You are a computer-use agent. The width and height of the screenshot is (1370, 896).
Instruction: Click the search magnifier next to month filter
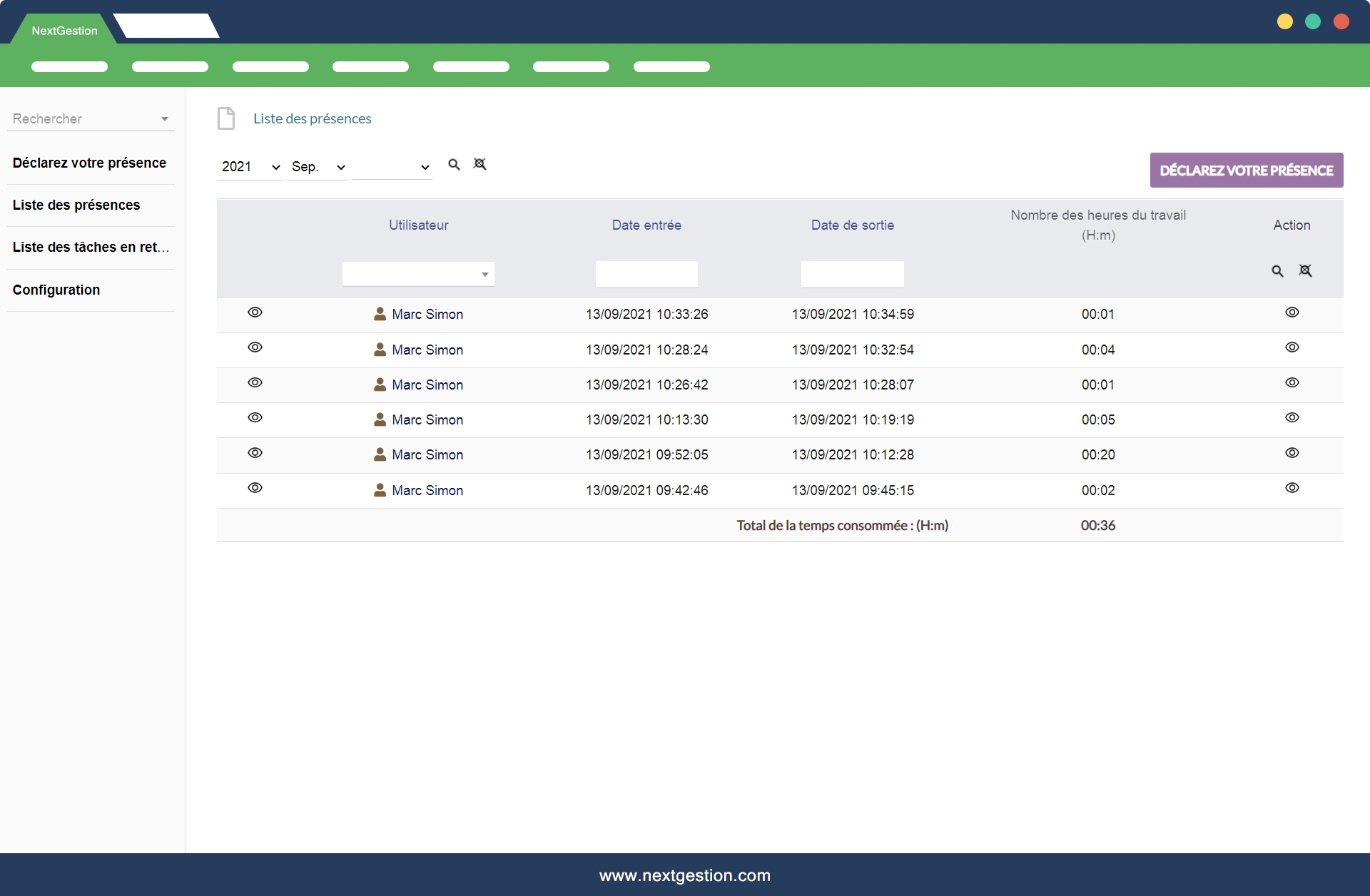(x=454, y=165)
